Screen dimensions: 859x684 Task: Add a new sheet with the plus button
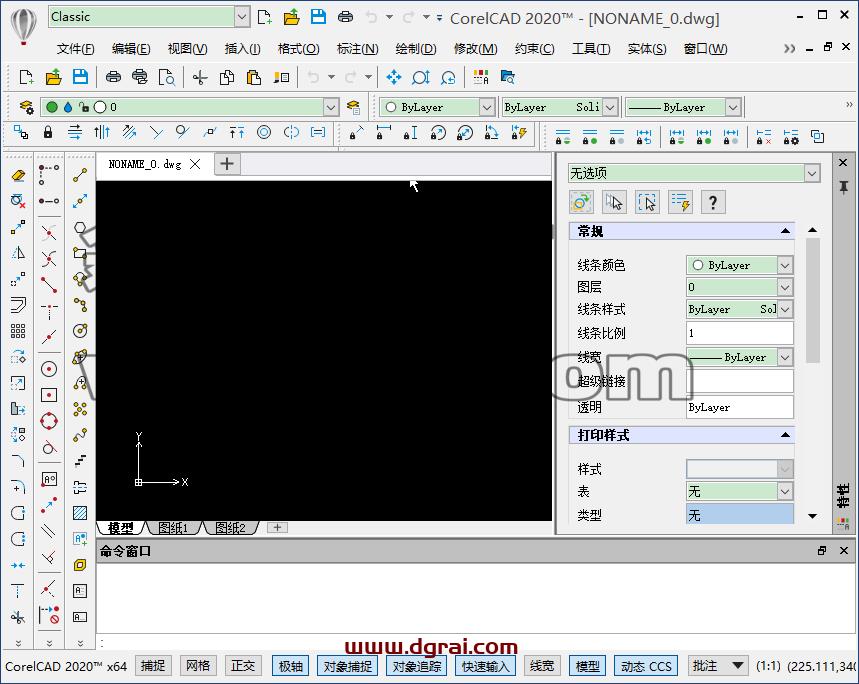[x=278, y=527]
